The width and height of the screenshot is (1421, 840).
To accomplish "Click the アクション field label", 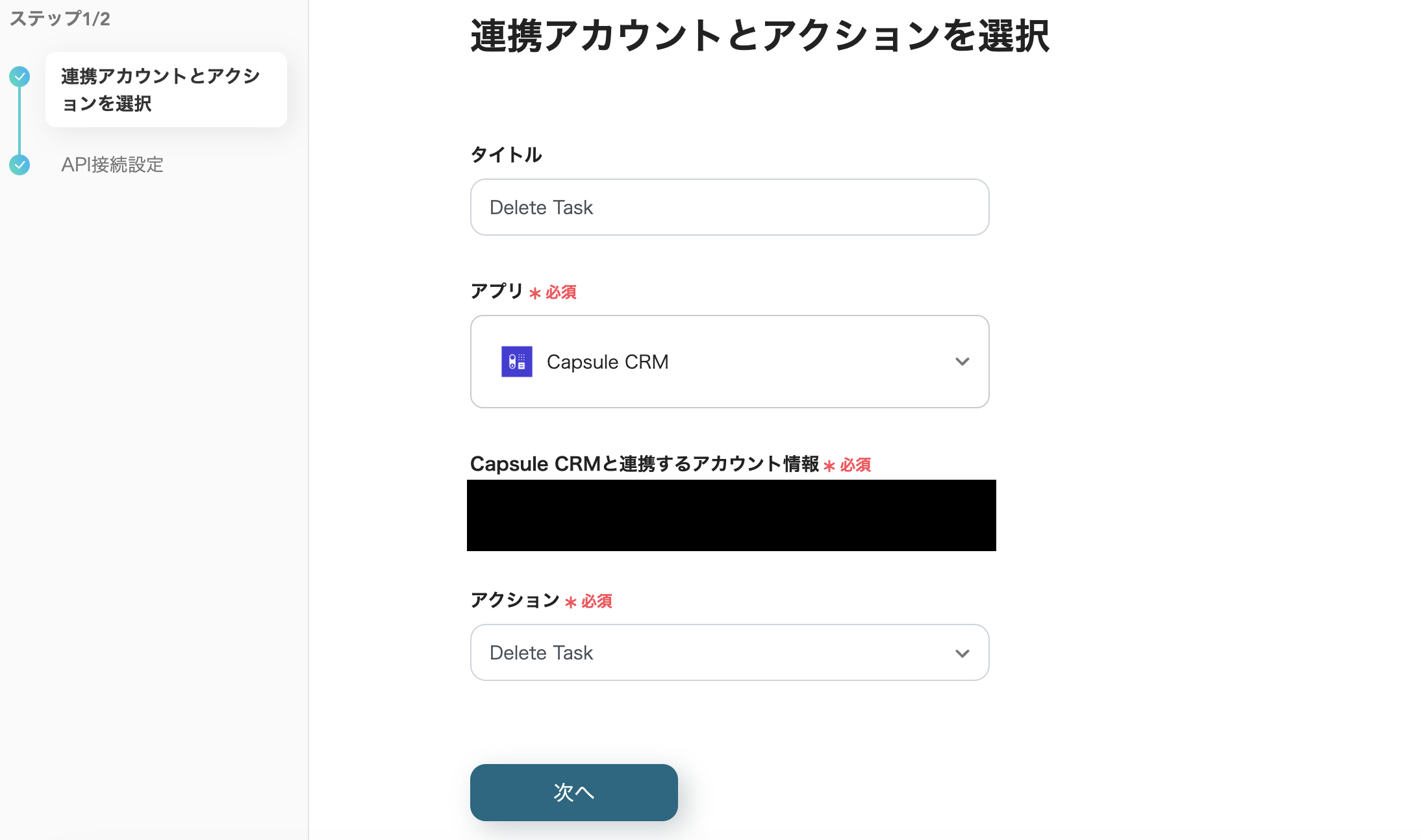I will [514, 600].
